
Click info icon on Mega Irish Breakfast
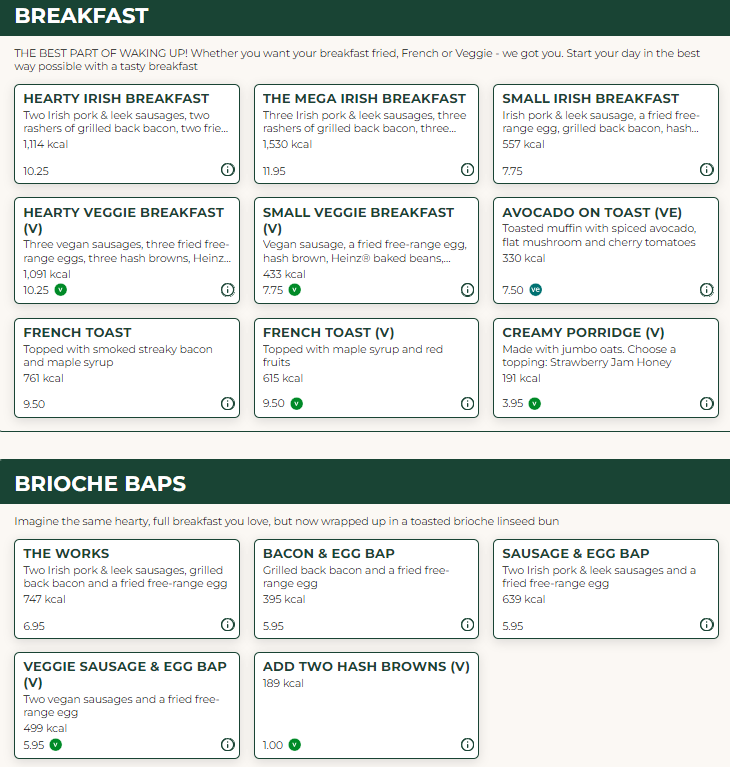click(x=467, y=170)
